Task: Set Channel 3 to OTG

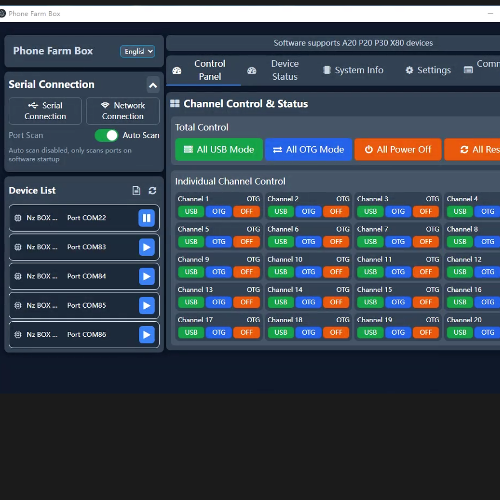Action: point(398,212)
